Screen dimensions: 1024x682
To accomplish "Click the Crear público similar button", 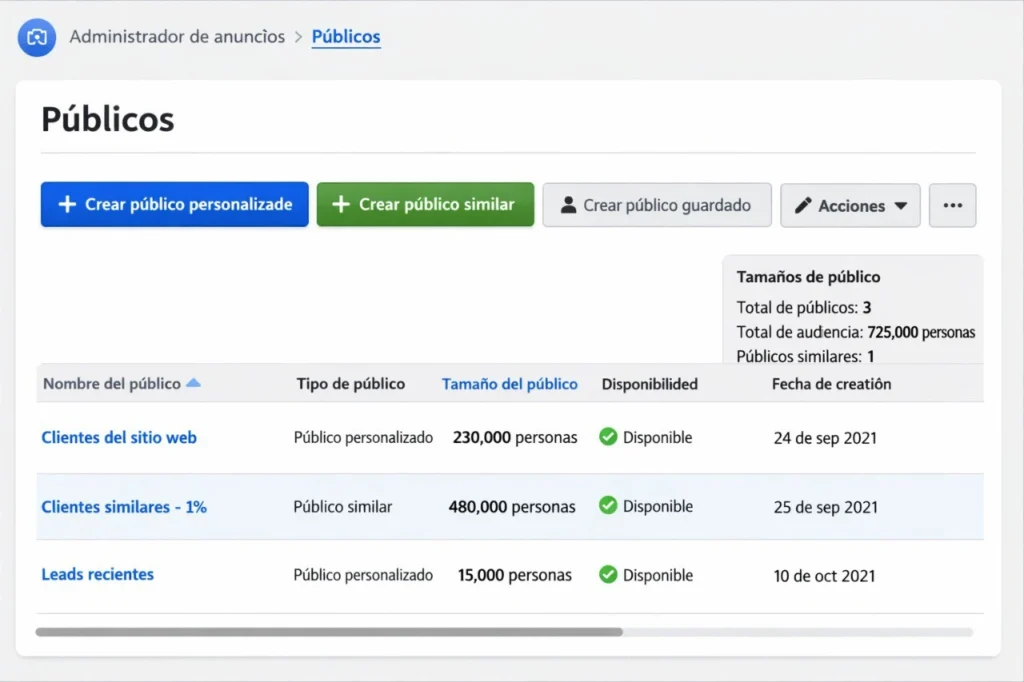I will (x=425, y=205).
